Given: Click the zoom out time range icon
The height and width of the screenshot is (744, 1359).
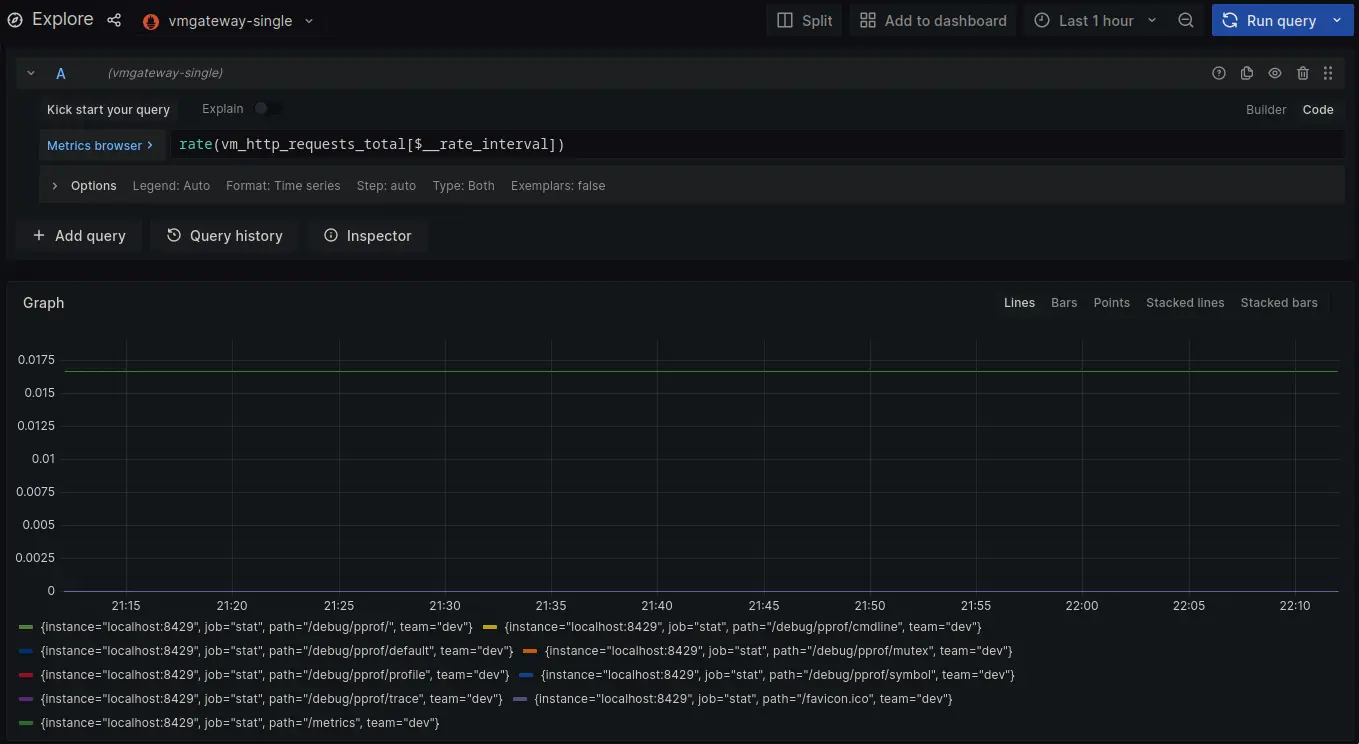Looking at the screenshot, I should [x=1185, y=20].
